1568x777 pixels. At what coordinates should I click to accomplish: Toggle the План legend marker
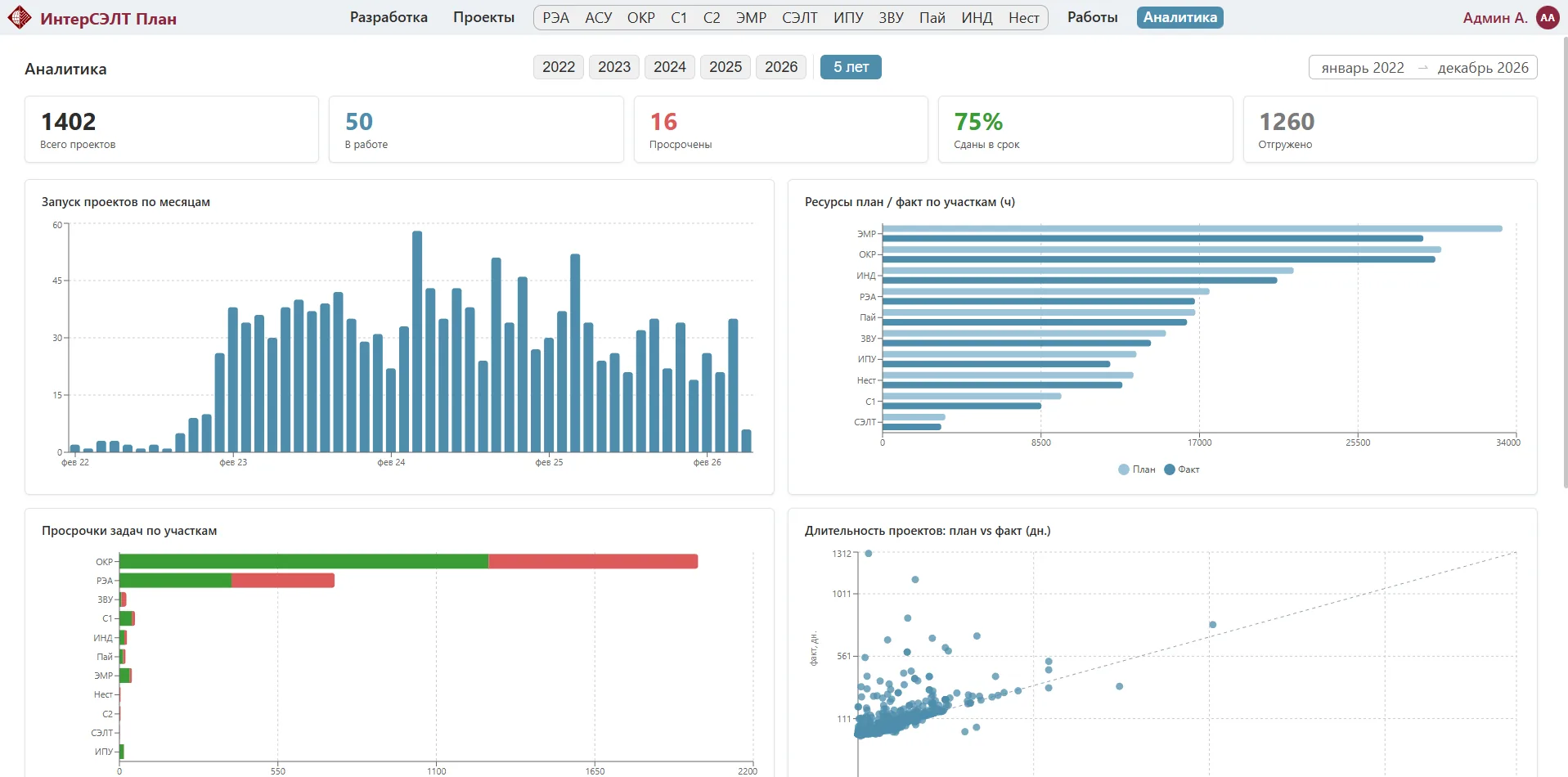pos(1124,469)
